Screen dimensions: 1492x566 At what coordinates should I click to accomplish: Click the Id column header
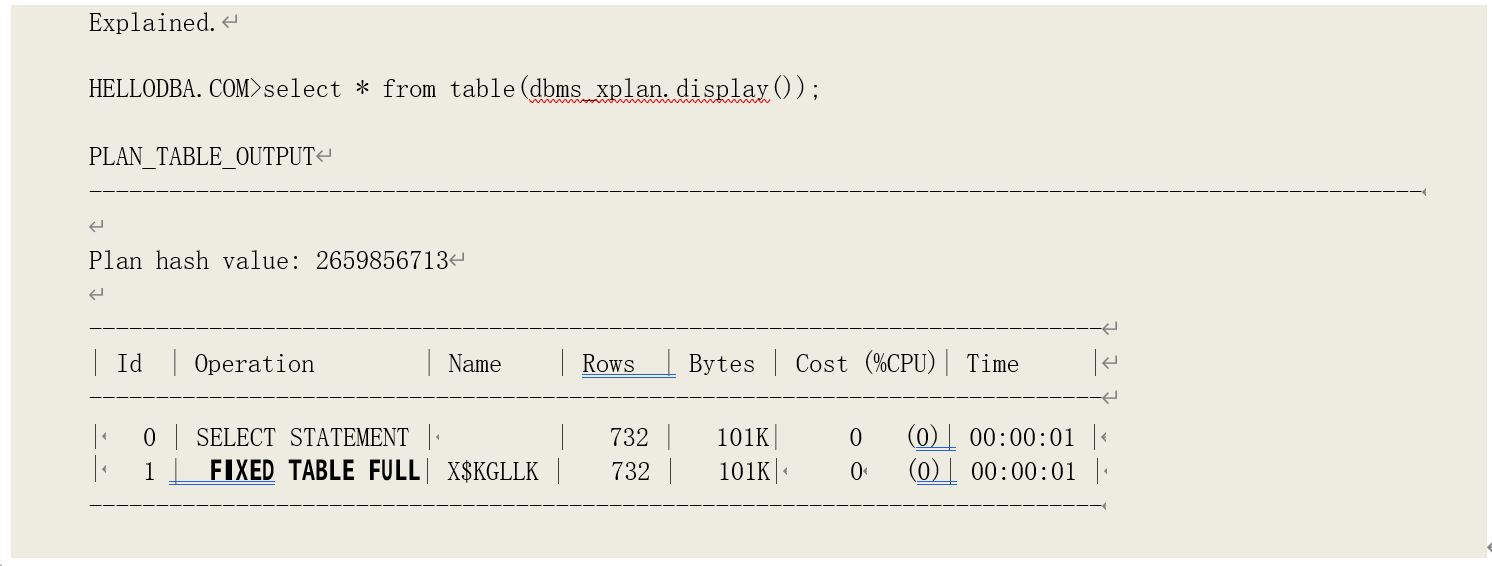coord(130,364)
